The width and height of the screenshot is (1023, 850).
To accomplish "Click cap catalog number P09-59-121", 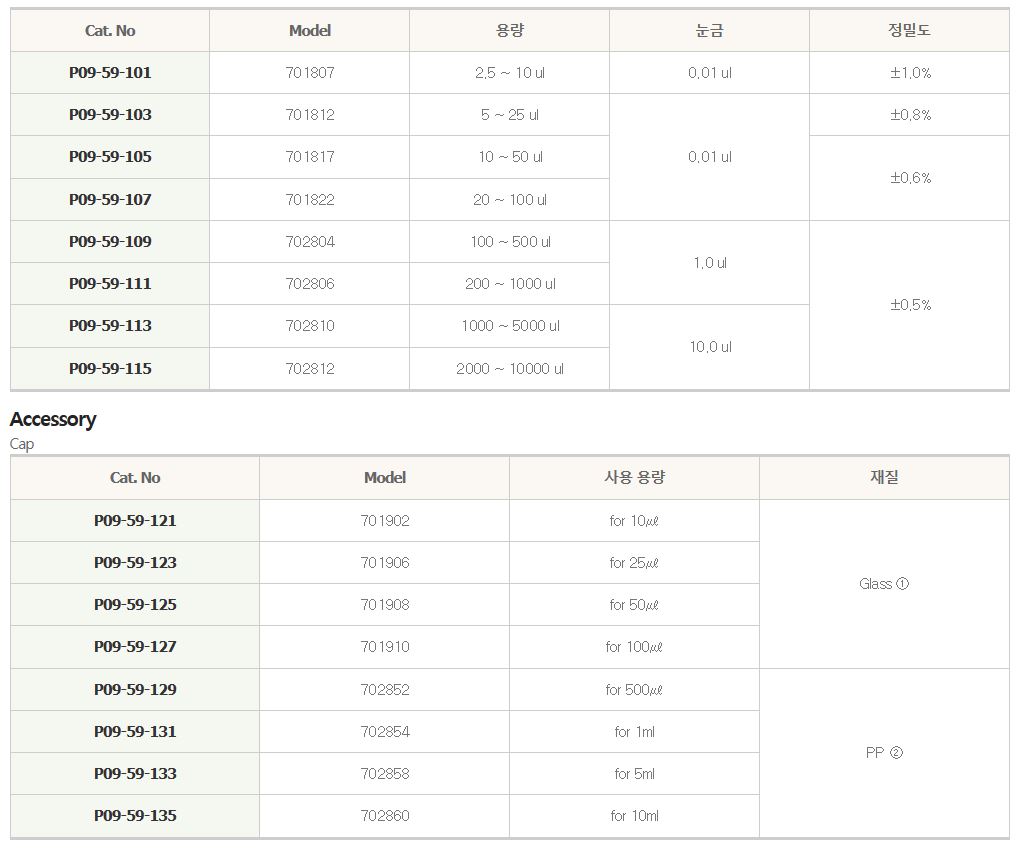I will (135, 521).
